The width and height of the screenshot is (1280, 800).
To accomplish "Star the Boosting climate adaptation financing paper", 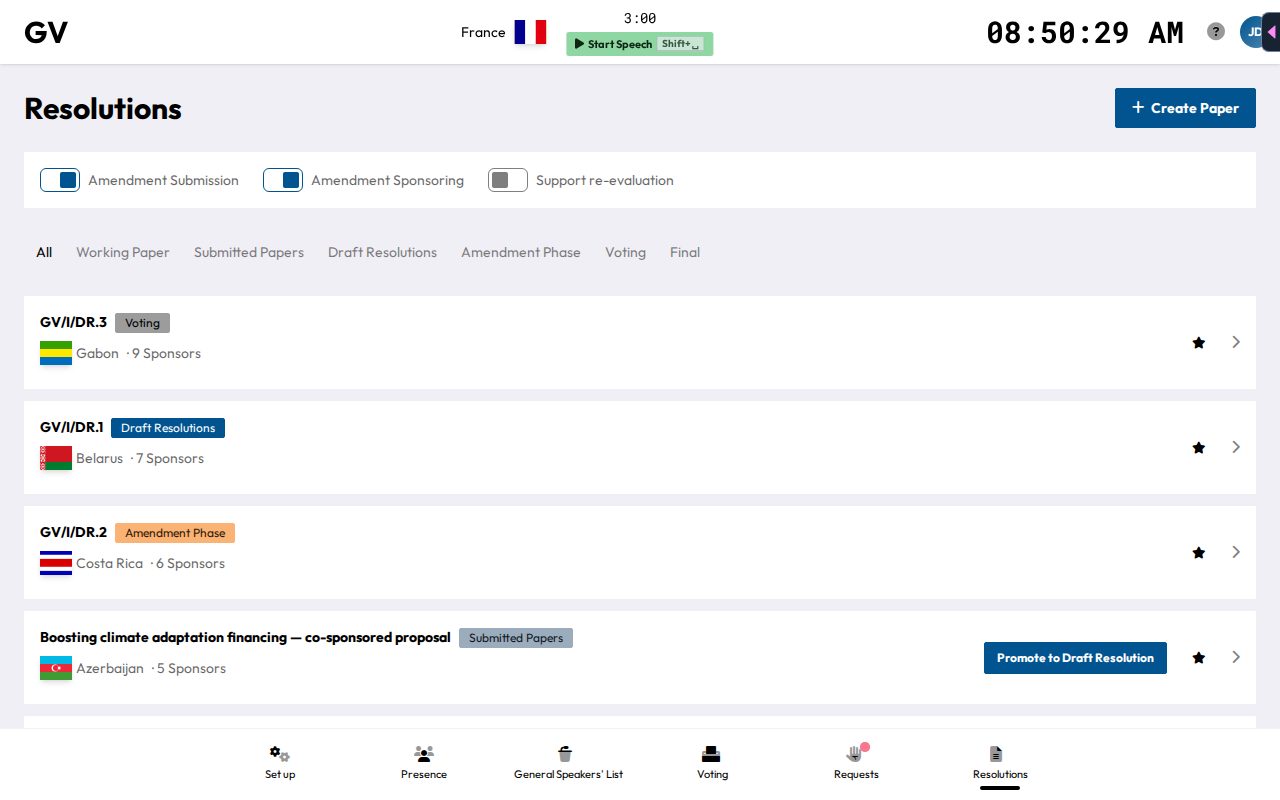I will (1199, 658).
